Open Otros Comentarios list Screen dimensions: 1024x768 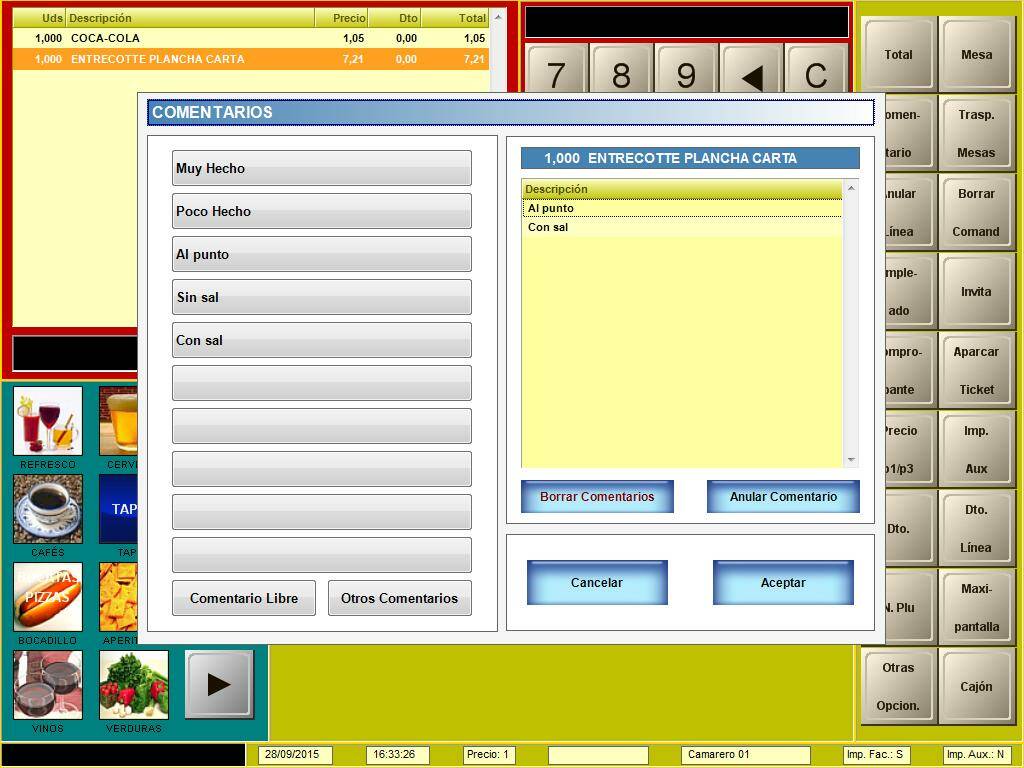399,598
